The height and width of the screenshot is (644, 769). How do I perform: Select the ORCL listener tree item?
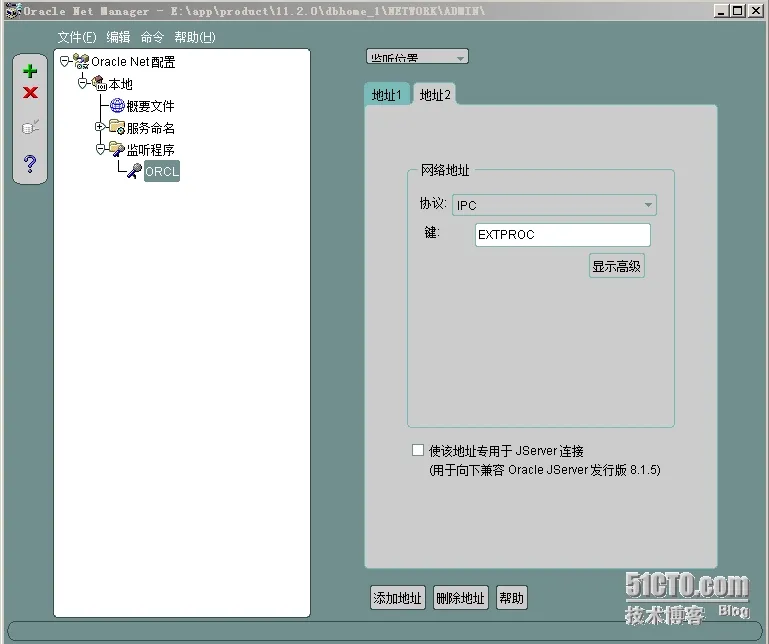(162, 171)
